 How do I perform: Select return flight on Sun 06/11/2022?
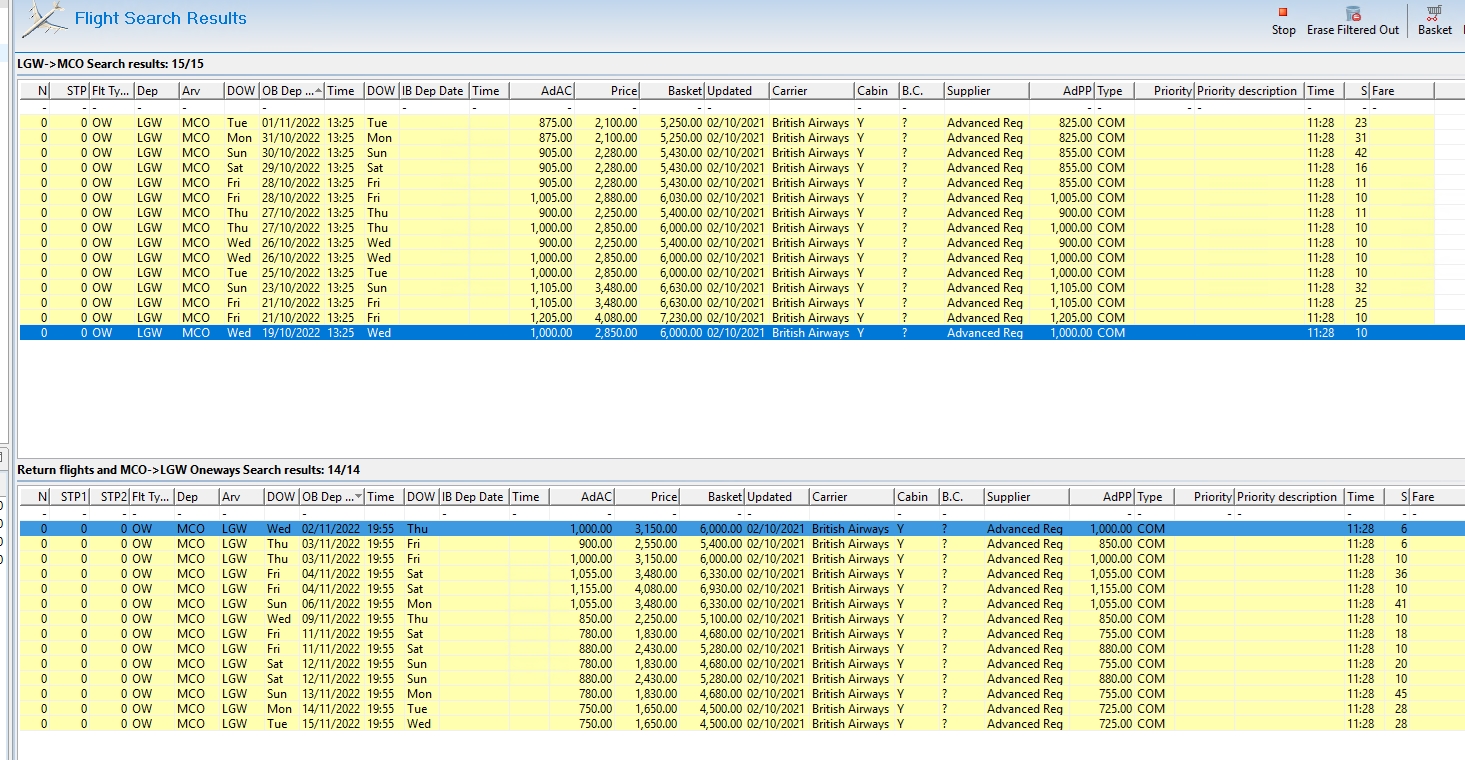(330, 604)
